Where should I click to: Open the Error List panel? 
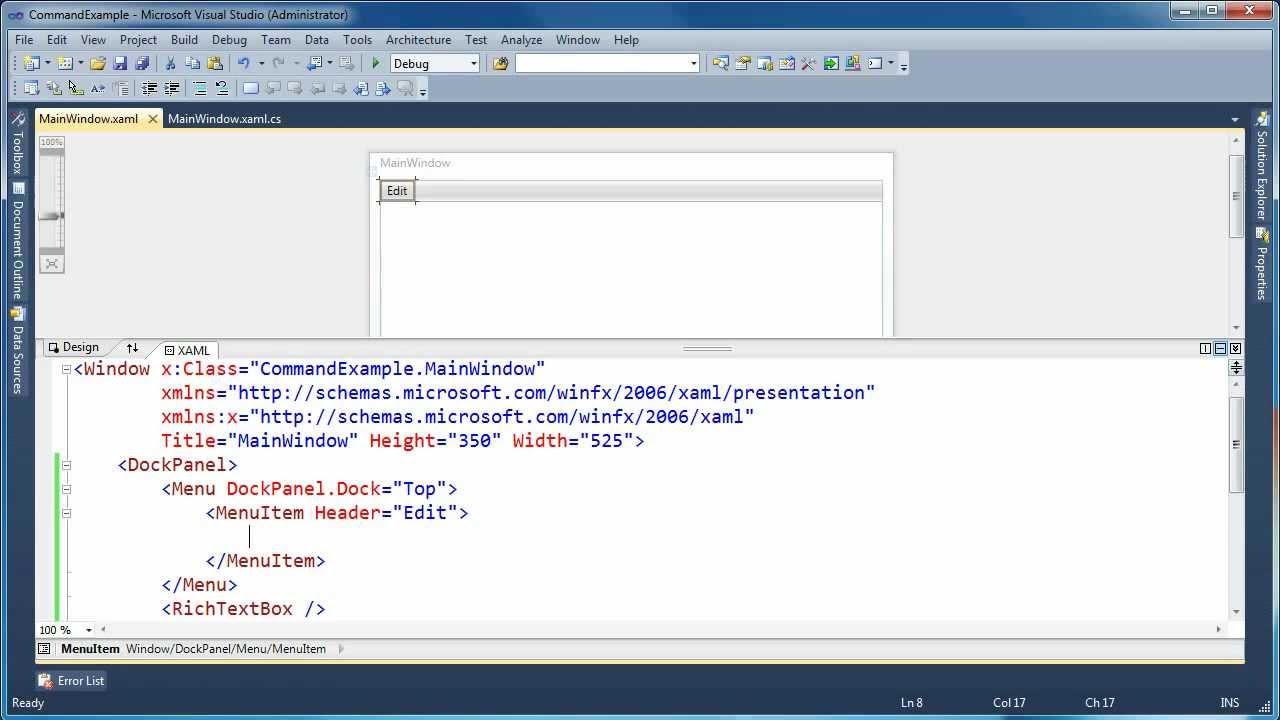click(x=71, y=681)
